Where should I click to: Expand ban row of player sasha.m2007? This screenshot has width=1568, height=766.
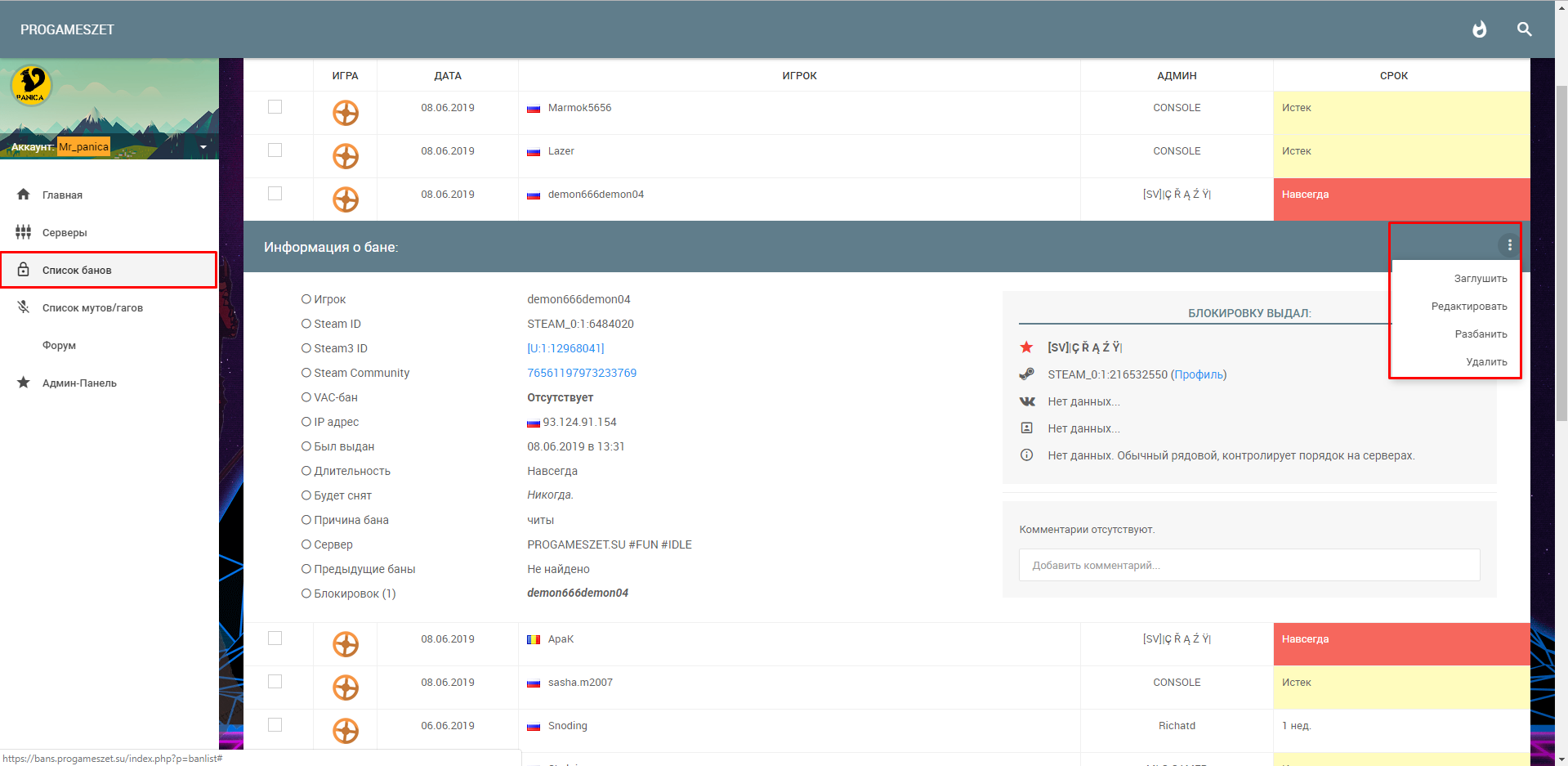pyautogui.click(x=887, y=688)
